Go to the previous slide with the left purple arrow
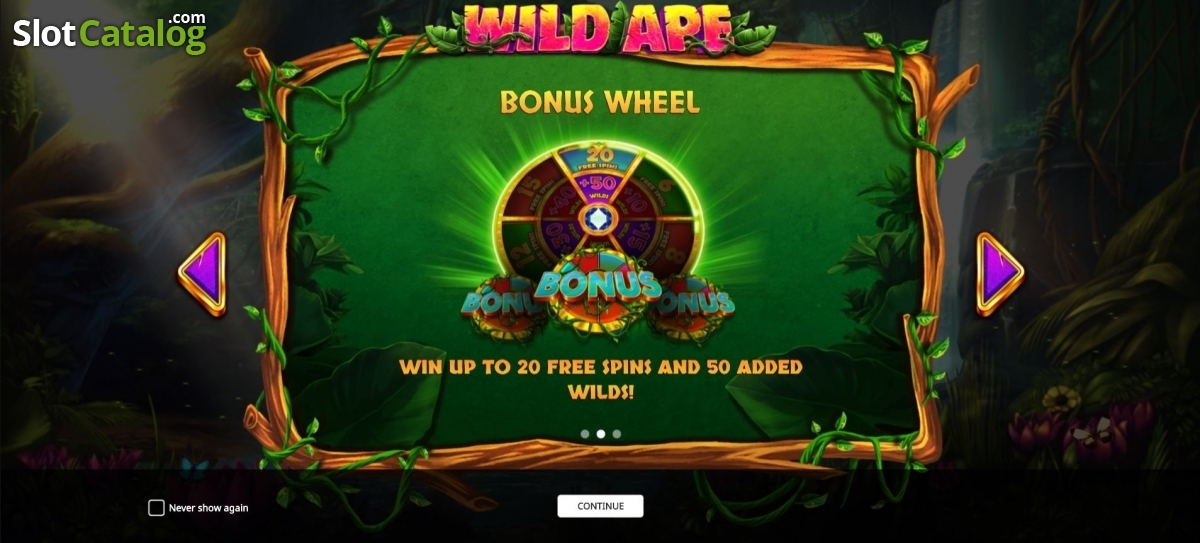 (203, 274)
